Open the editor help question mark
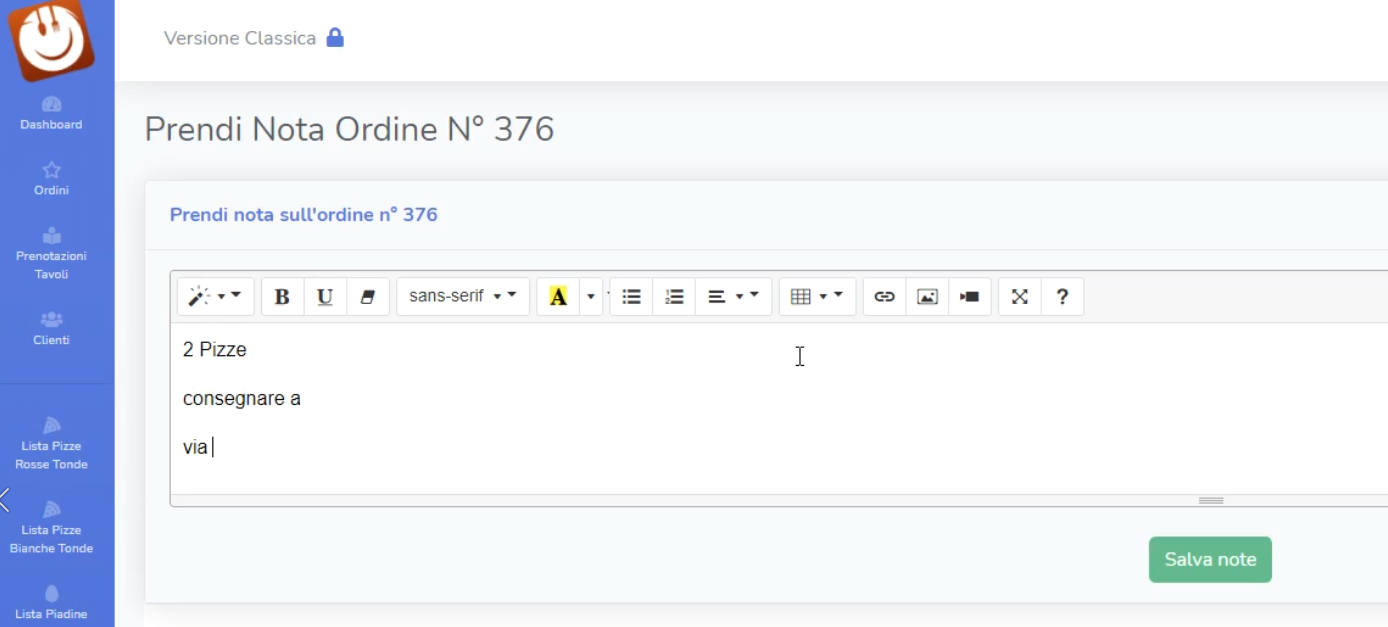 click(x=1062, y=297)
